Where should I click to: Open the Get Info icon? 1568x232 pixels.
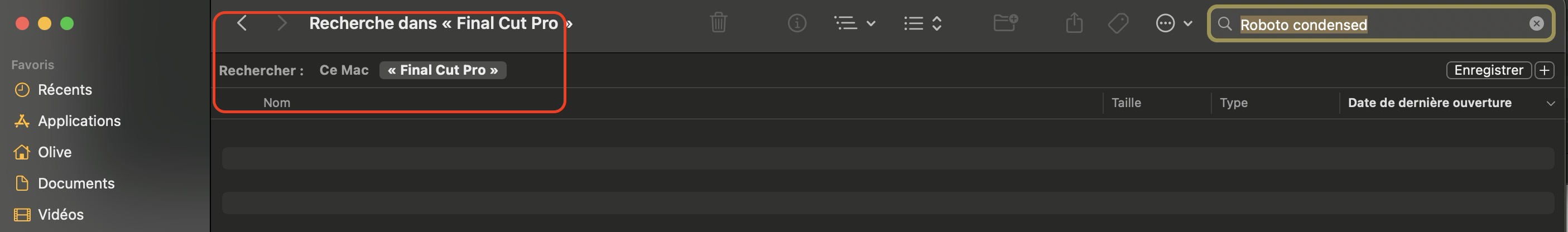(x=797, y=23)
